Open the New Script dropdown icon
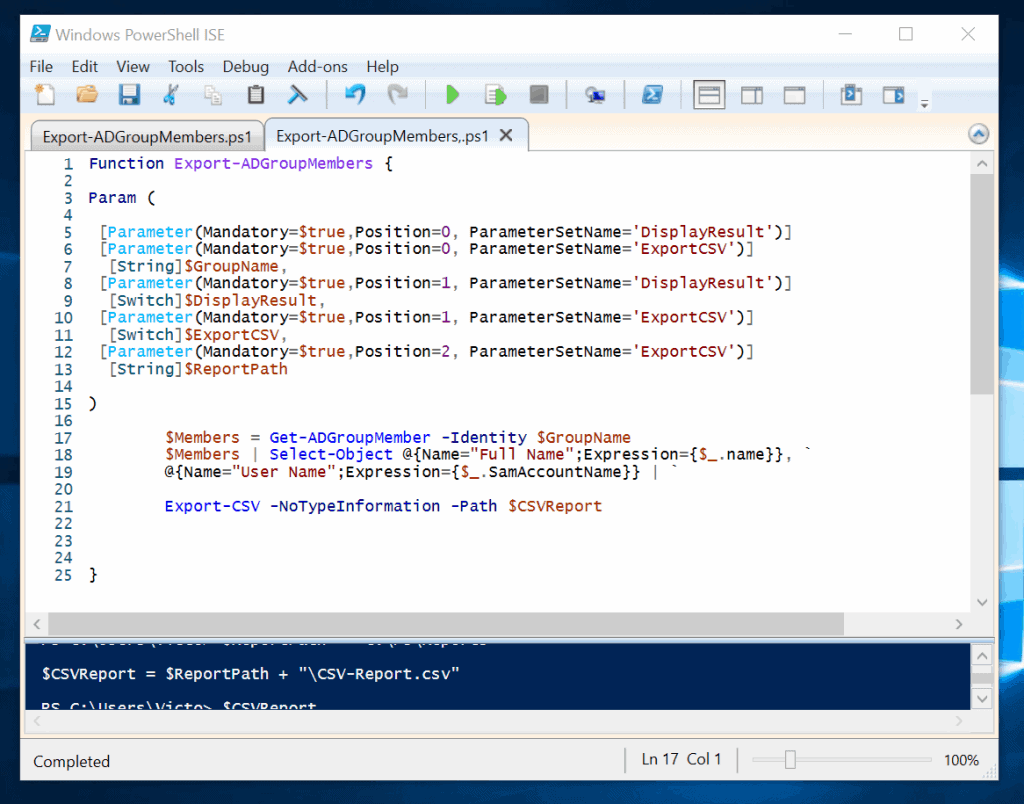Viewport: 1024px width, 804px height. pos(43,94)
